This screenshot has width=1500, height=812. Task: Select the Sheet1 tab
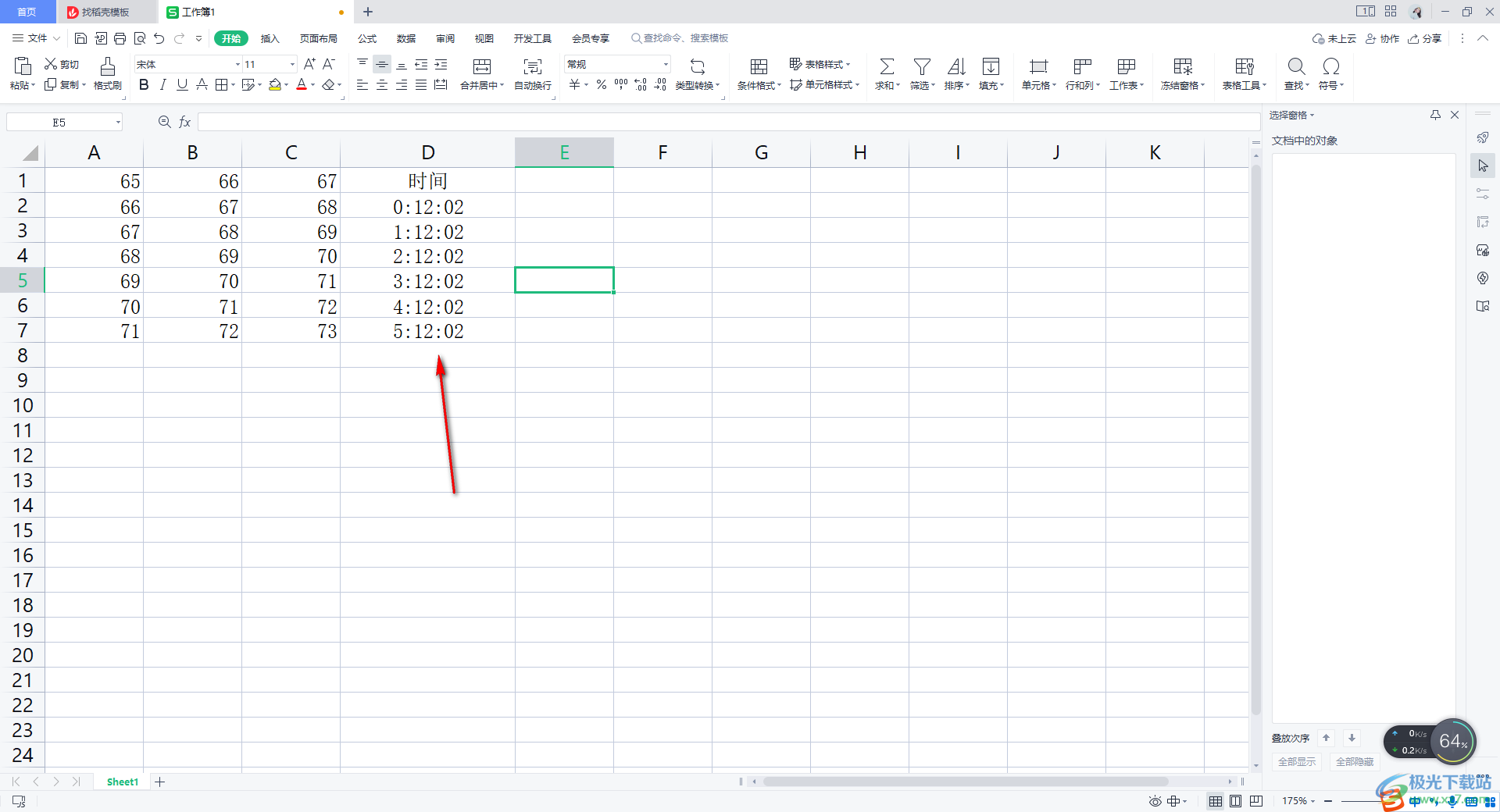tap(123, 782)
